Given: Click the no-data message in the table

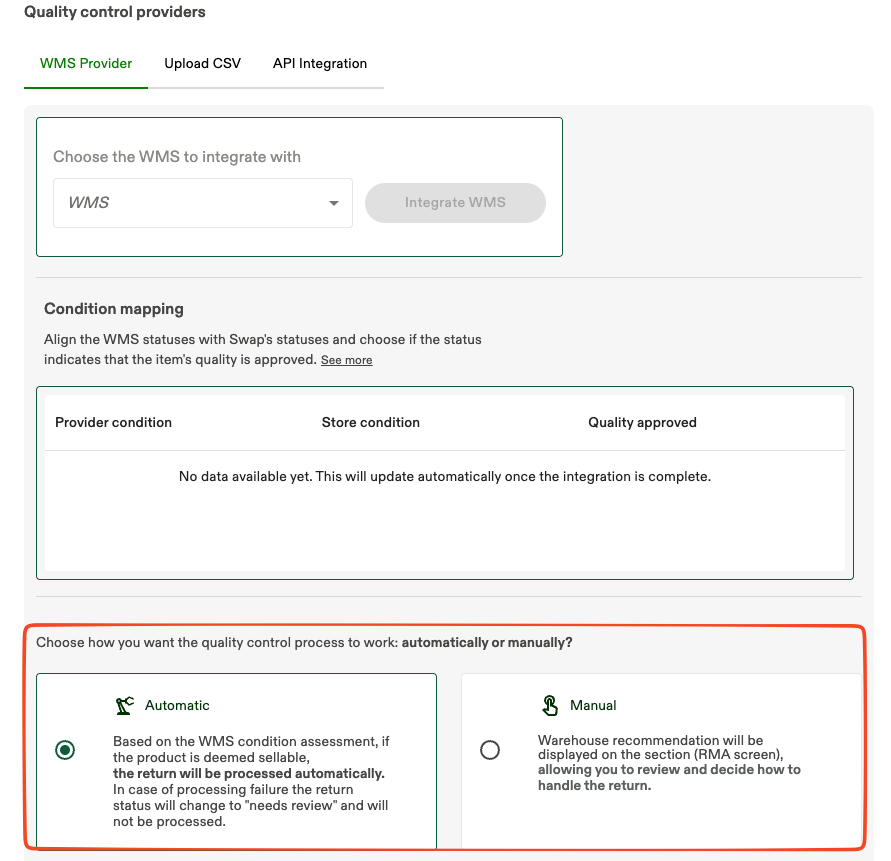Looking at the screenshot, I should pyautogui.click(x=445, y=476).
